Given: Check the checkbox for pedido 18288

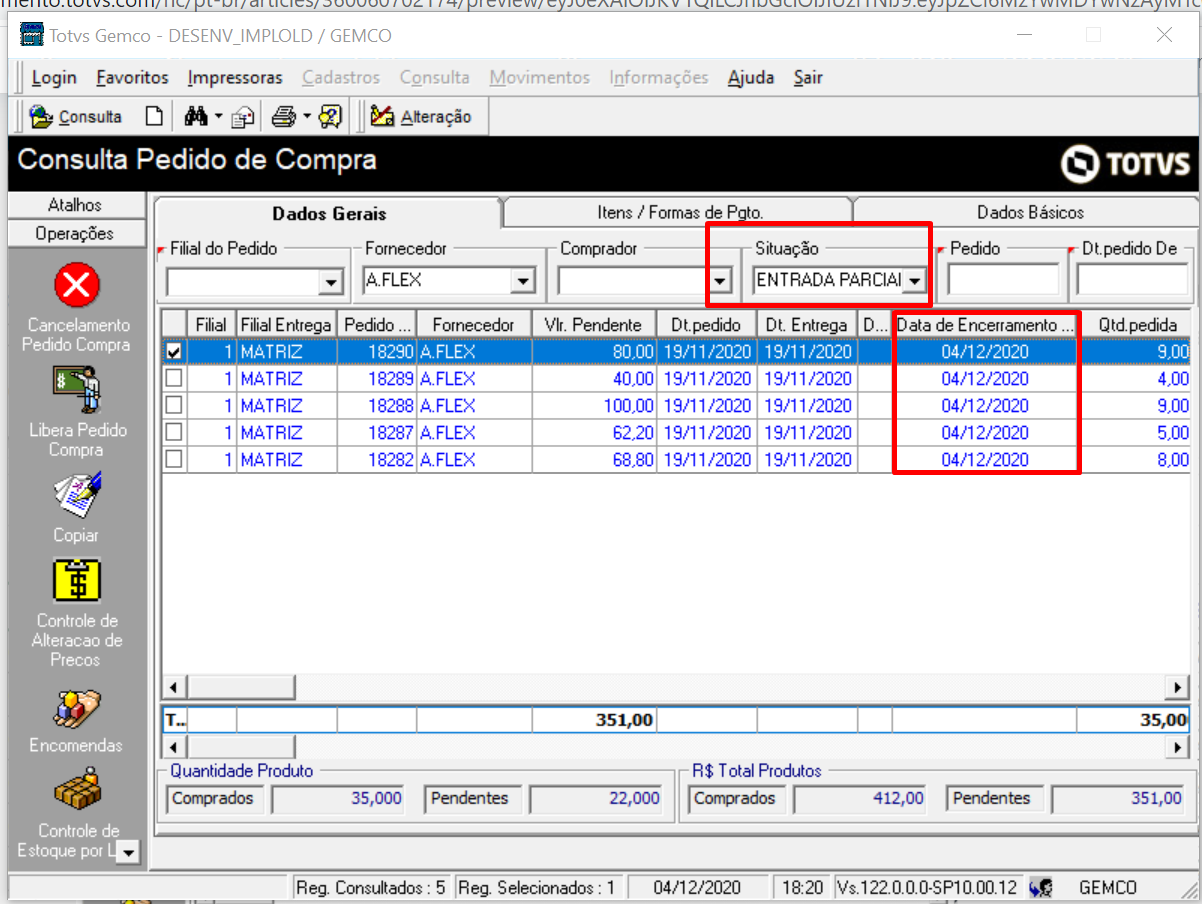Looking at the screenshot, I should click(x=174, y=406).
